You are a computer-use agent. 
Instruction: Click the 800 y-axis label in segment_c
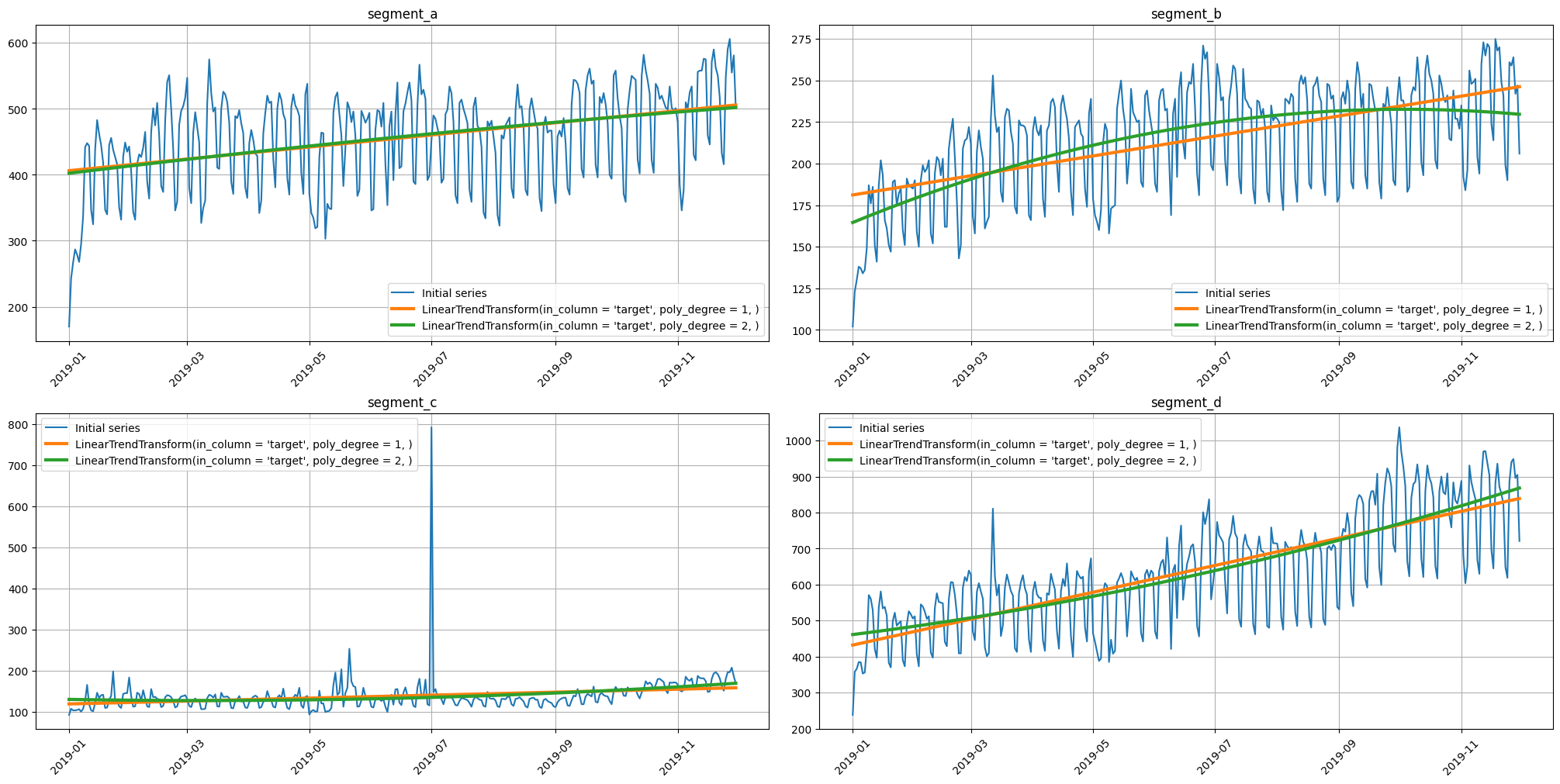tap(18, 424)
